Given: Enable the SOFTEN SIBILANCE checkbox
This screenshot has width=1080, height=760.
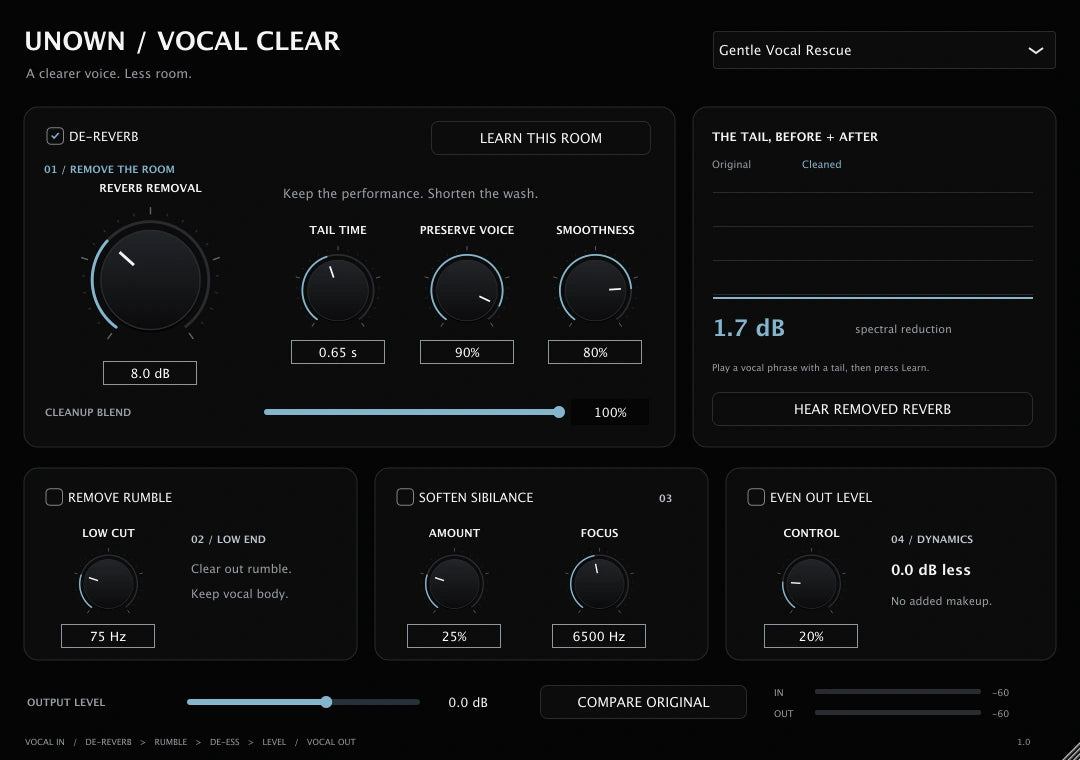Looking at the screenshot, I should click(x=405, y=497).
